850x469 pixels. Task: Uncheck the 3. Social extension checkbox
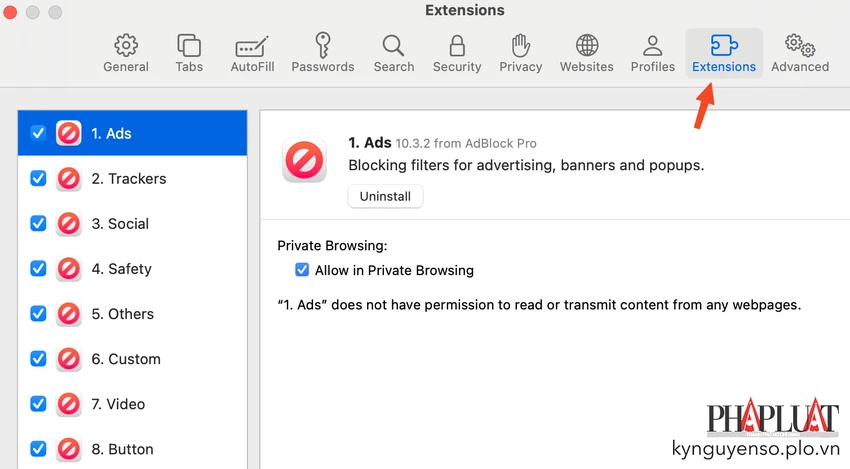[38, 223]
